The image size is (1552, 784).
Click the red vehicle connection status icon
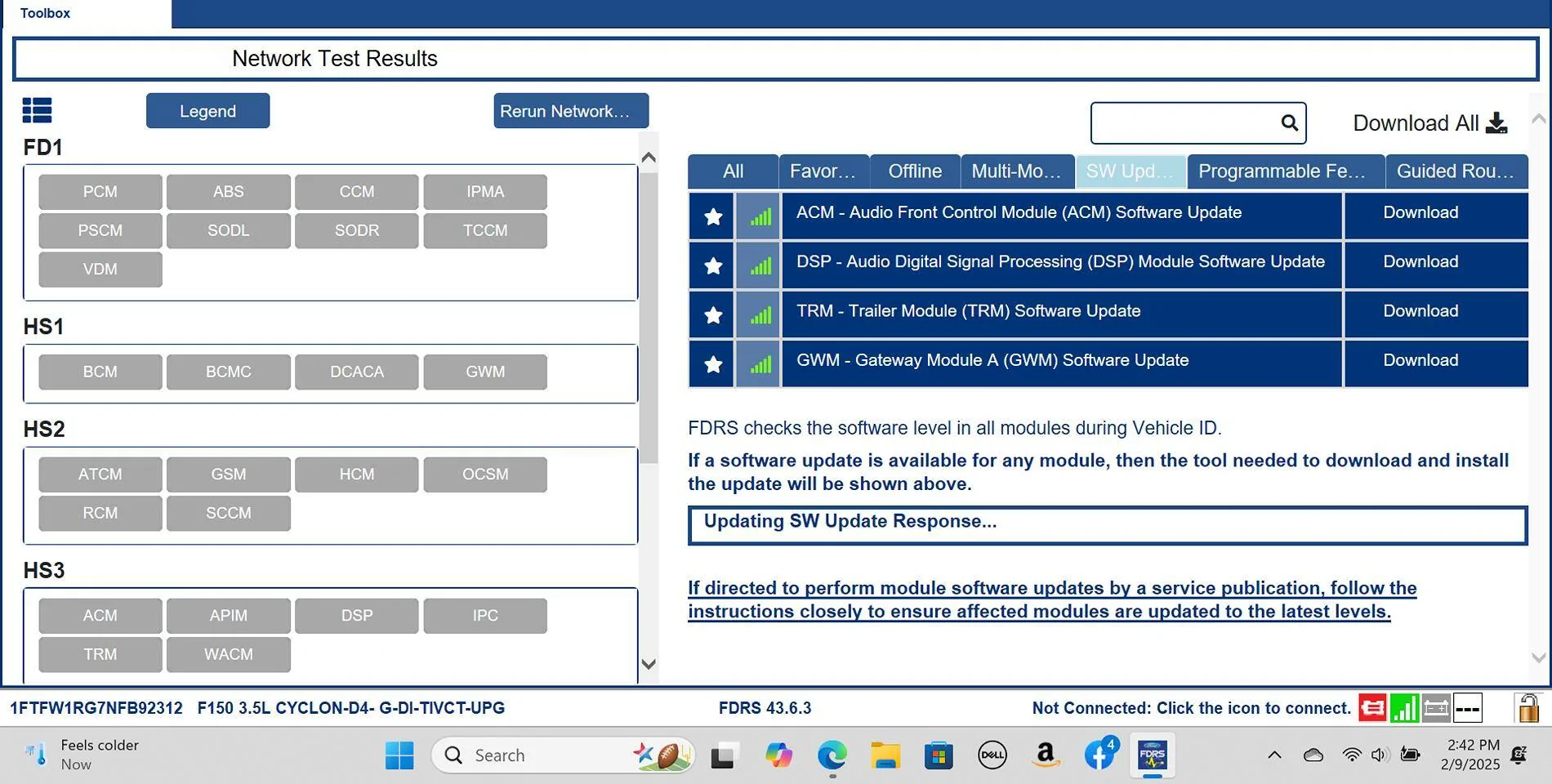click(1372, 708)
